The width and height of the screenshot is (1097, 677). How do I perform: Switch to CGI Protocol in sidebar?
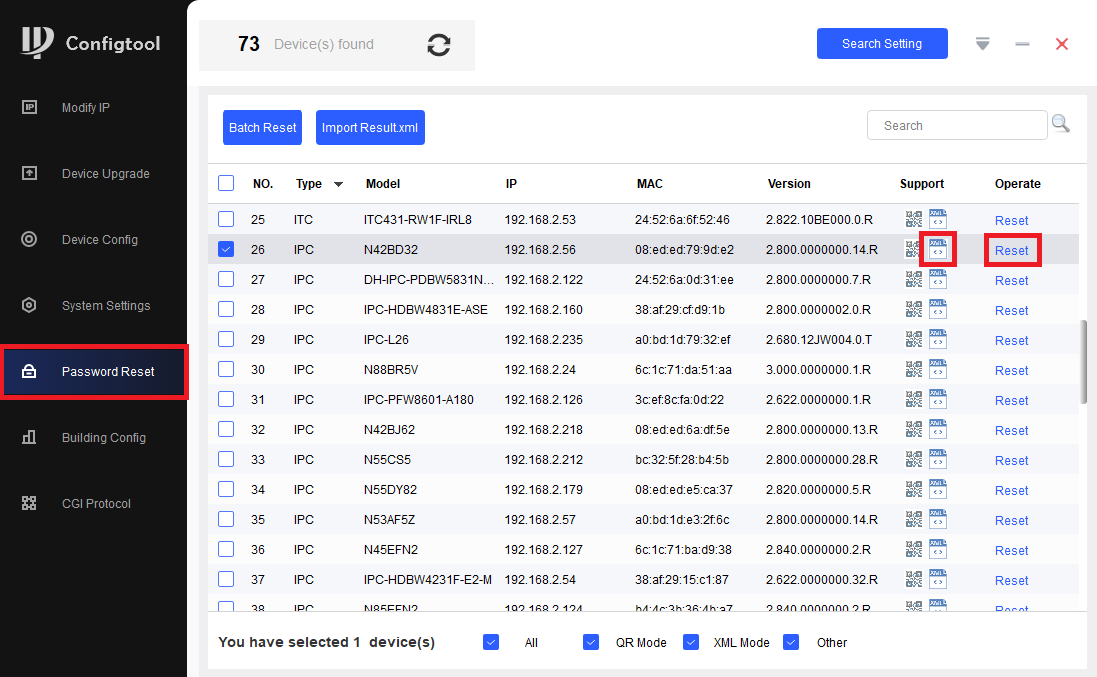tap(96, 504)
